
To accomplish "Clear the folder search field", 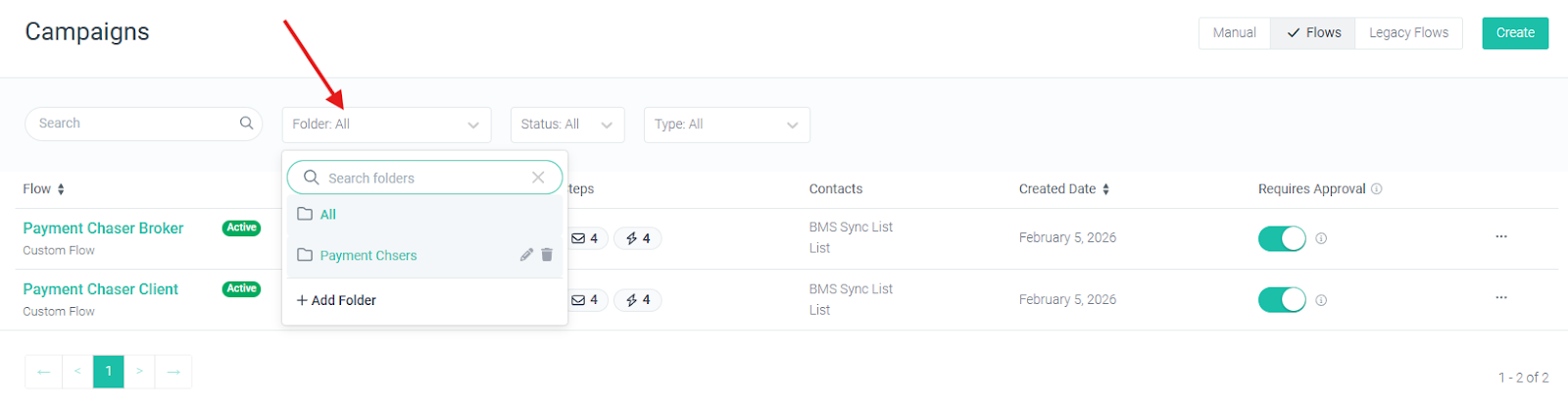I will (538, 178).
